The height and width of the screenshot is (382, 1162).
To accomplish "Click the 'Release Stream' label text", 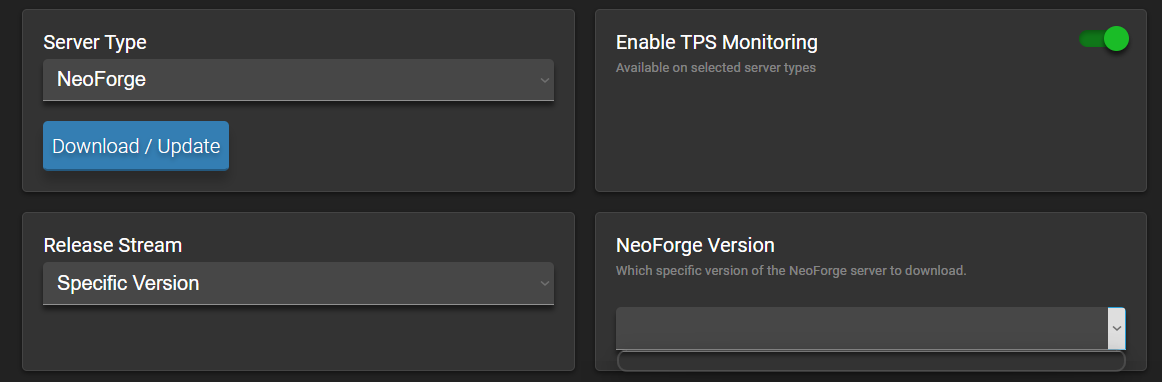I will click(x=113, y=245).
